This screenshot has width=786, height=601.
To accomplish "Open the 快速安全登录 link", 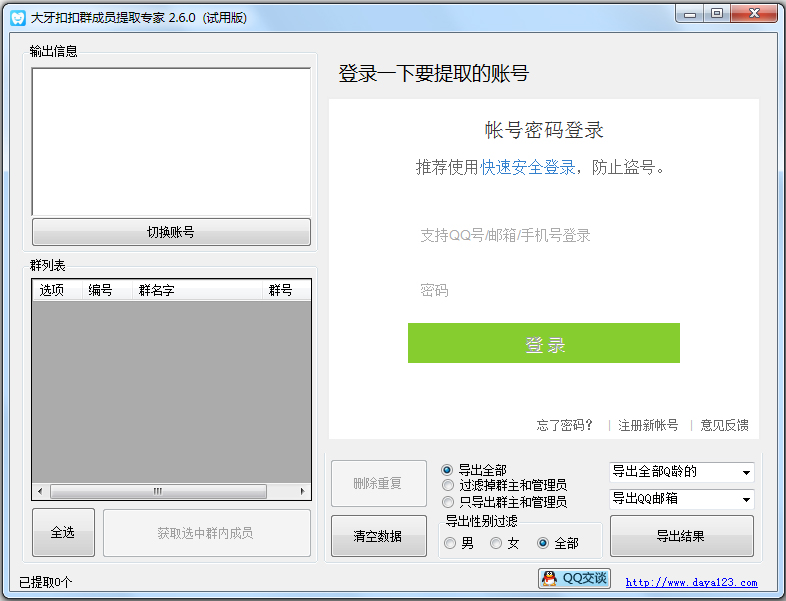I will 528,167.
